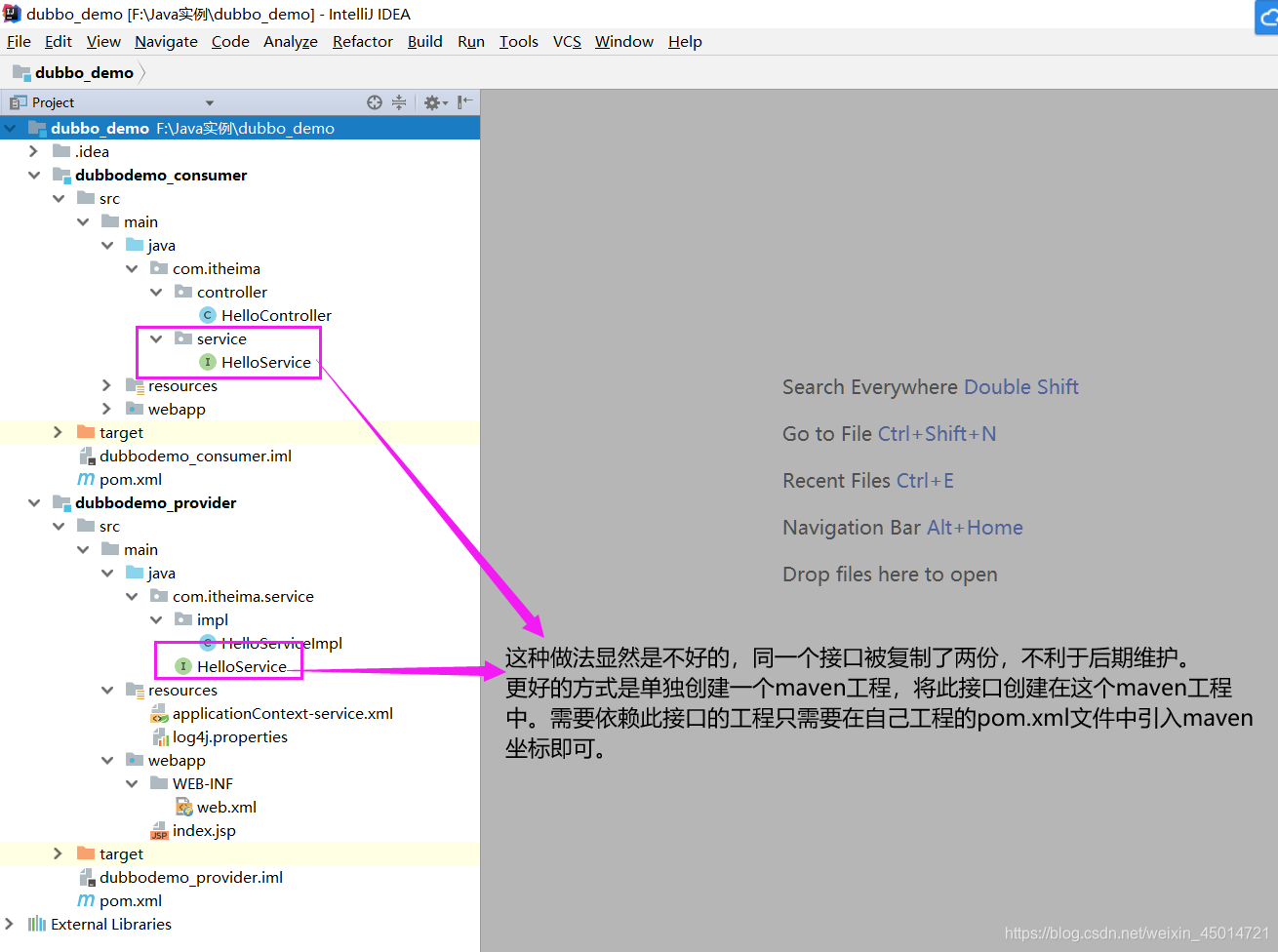Open the Analyze menu

[291, 41]
